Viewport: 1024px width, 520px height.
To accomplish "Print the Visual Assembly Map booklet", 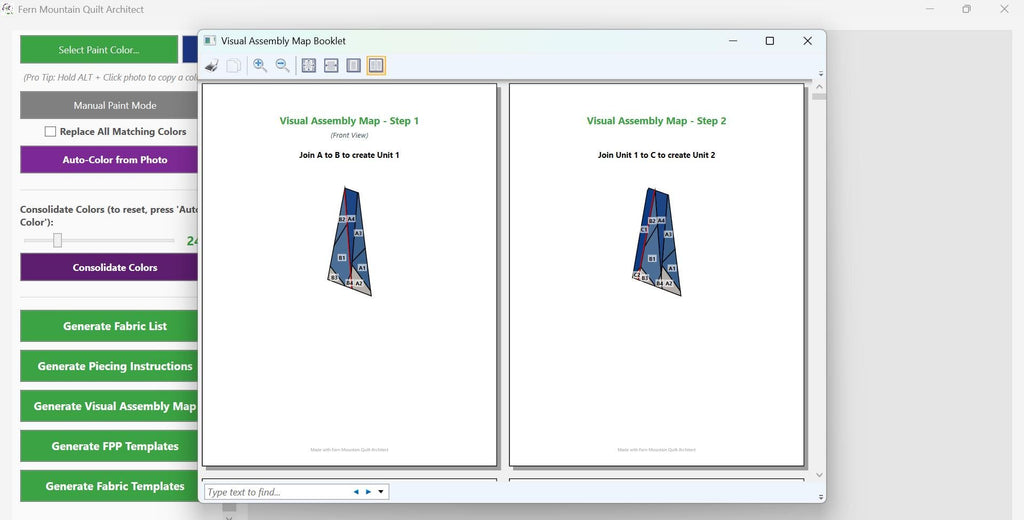I will coord(212,65).
